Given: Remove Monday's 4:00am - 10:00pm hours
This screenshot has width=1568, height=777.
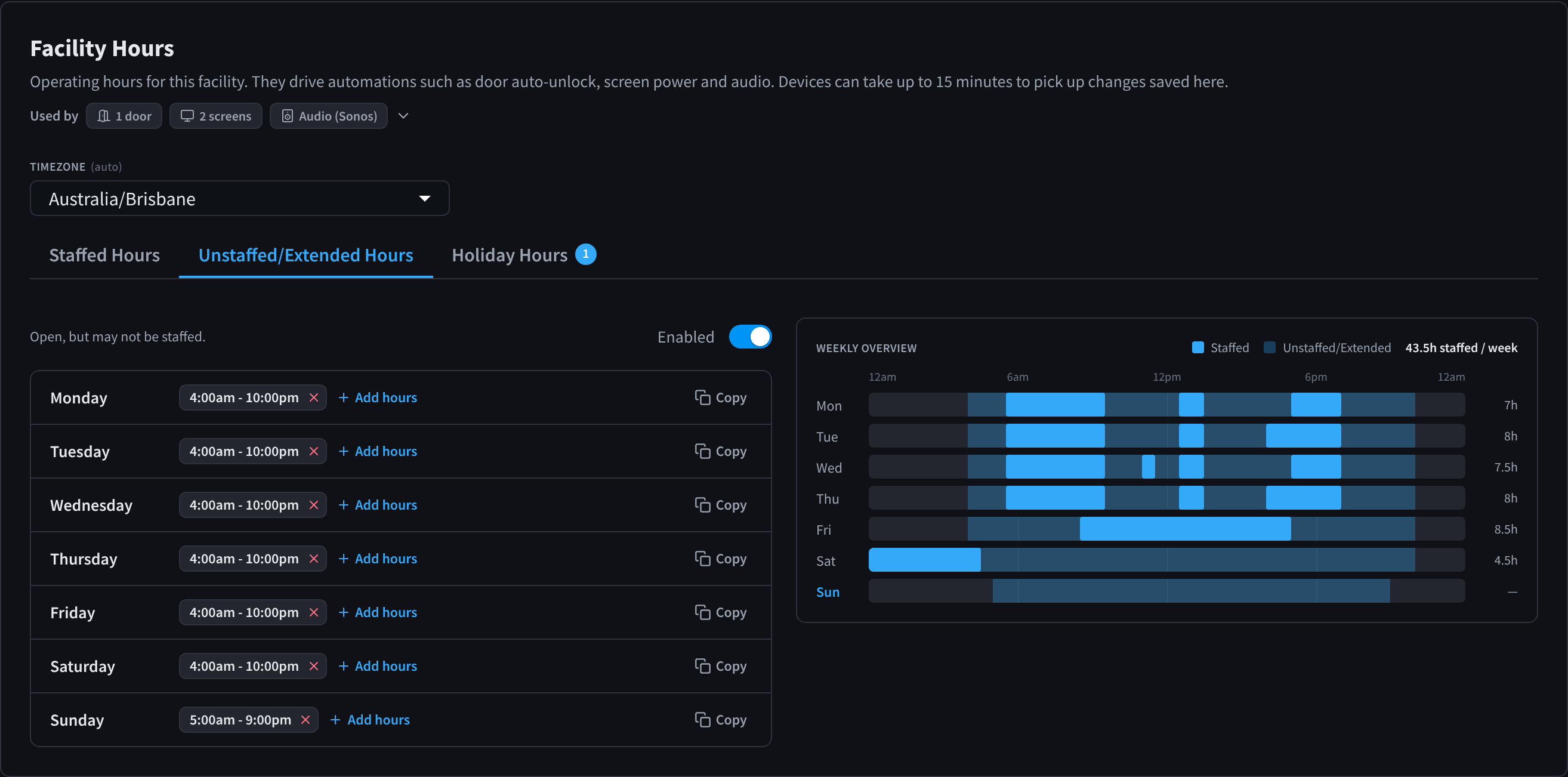Looking at the screenshot, I should [x=313, y=397].
